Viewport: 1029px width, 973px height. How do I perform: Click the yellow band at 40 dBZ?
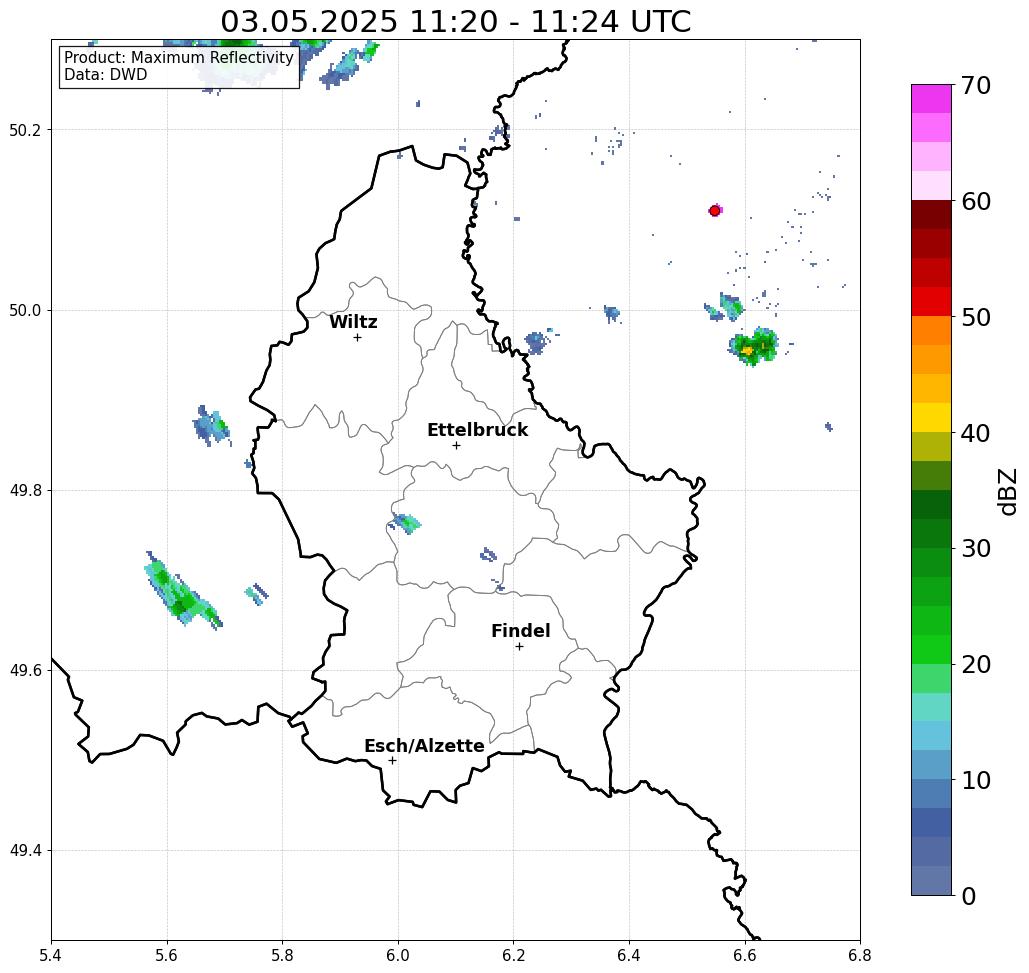click(x=931, y=417)
